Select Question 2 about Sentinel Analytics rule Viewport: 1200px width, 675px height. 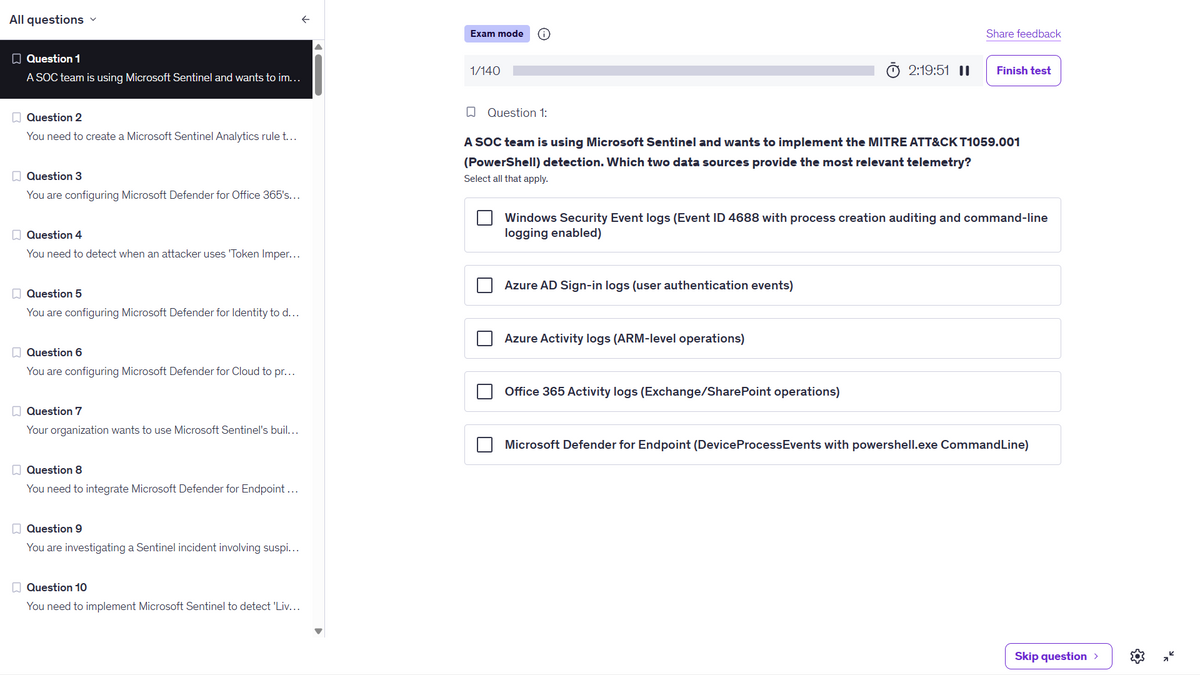tap(156, 127)
